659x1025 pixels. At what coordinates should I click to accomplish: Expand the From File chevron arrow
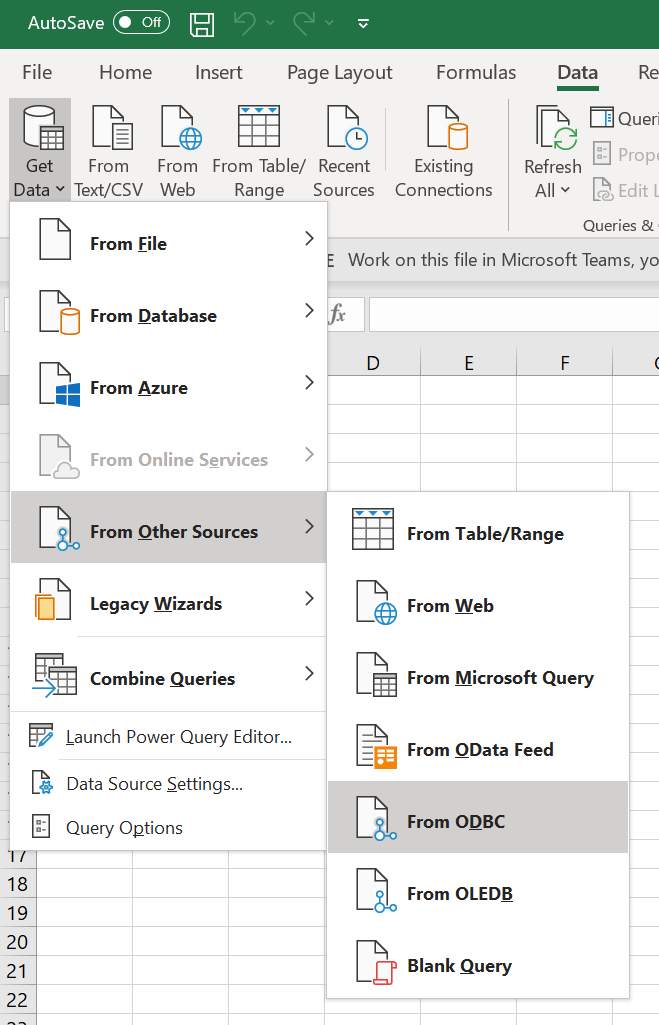(309, 239)
